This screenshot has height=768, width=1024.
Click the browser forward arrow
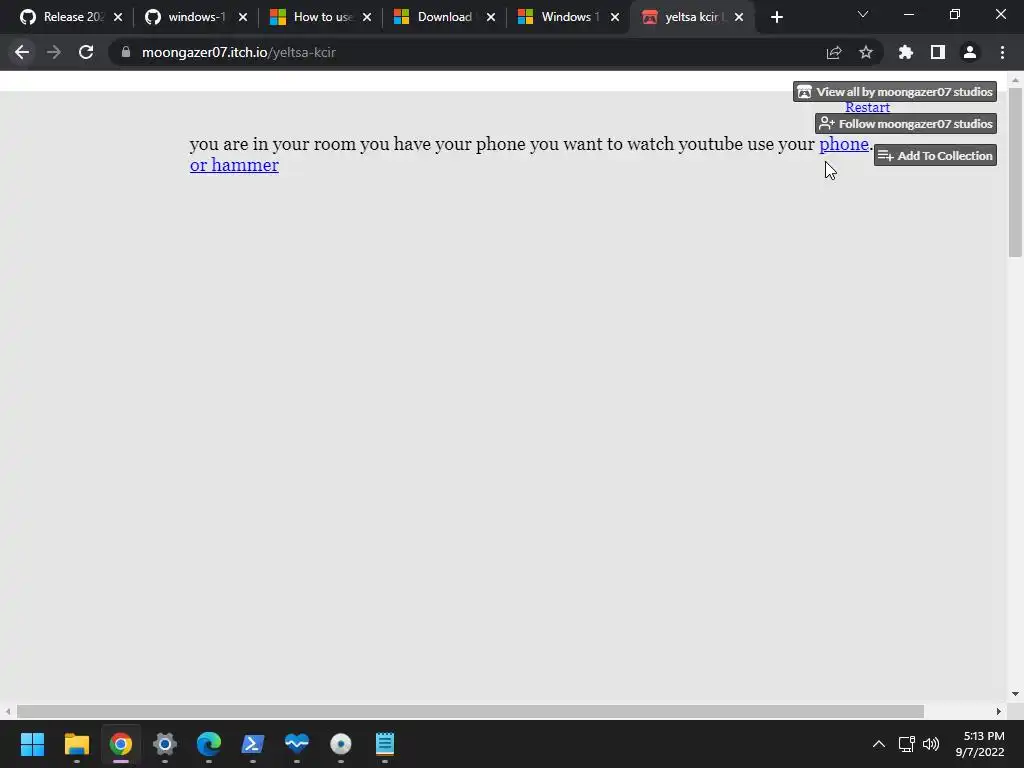54,52
